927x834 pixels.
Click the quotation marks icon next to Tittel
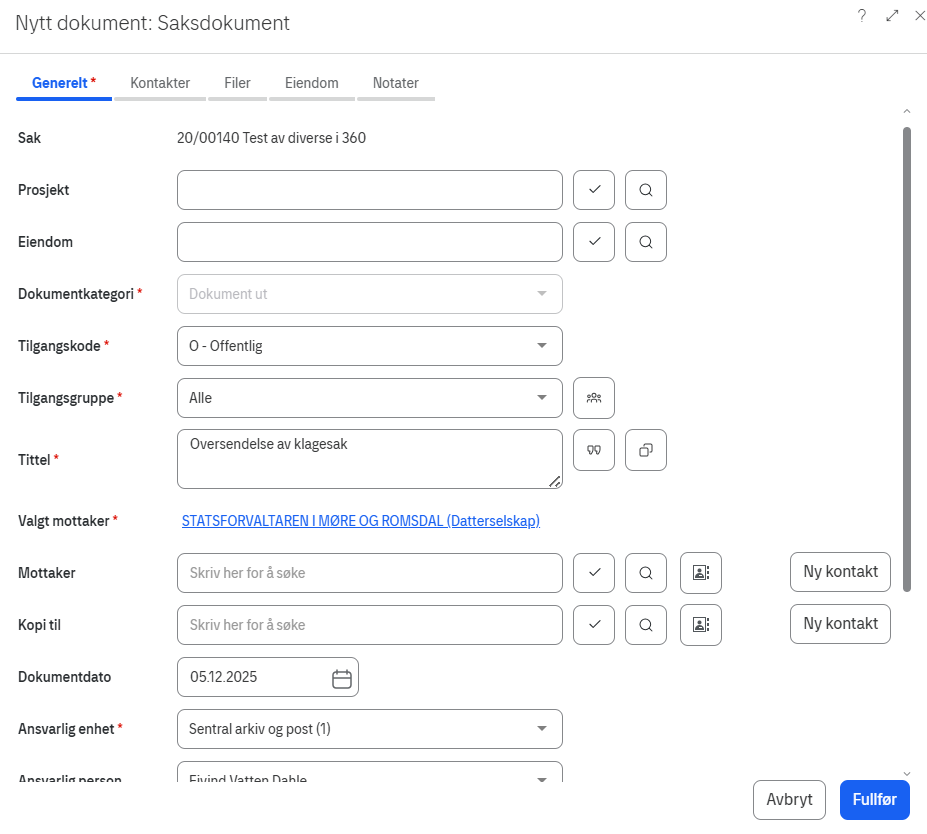(x=594, y=450)
